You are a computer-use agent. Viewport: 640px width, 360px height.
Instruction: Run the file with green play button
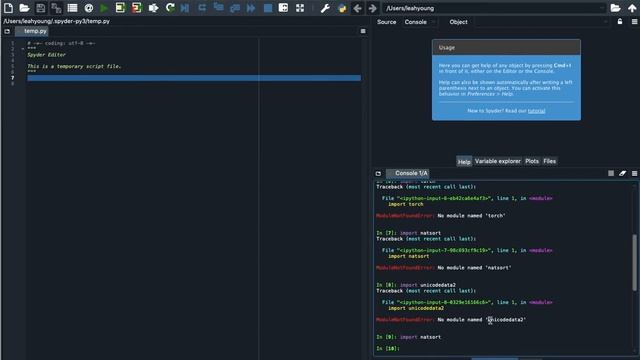pos(104,8)
